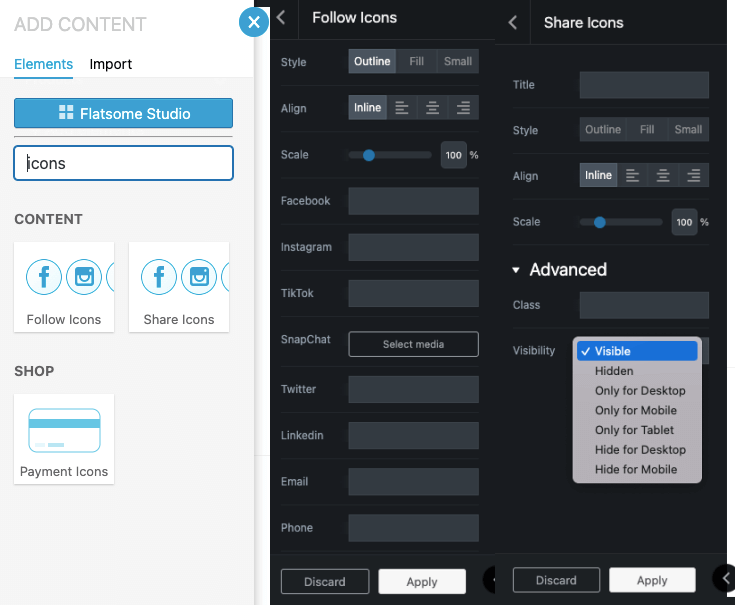Collapse the Share Icons panel side arrow
735x605 pixels.
pyautogui.click(x=725, y=578)
